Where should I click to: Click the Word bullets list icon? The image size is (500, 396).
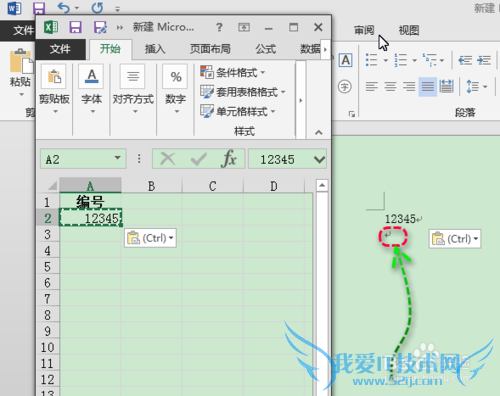pos(371,60)
